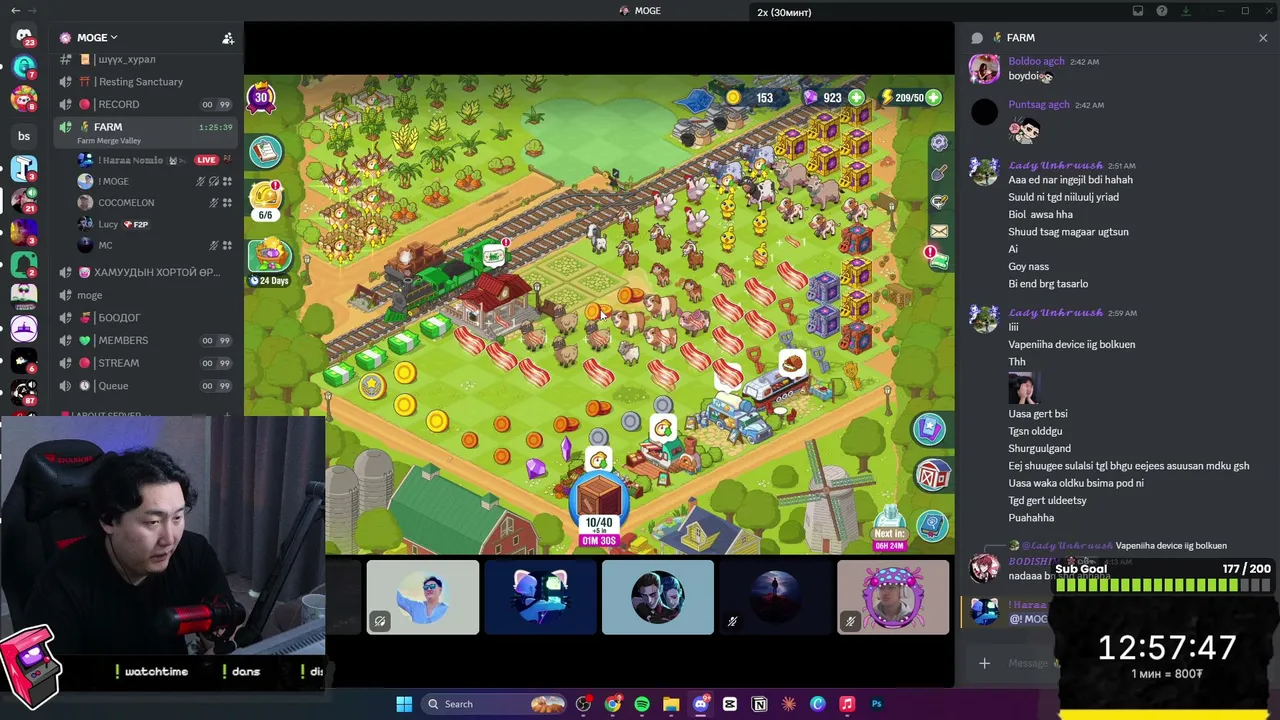
Task: Click the invite members icon beside MOGE
Action: click(x=228, y=38)
